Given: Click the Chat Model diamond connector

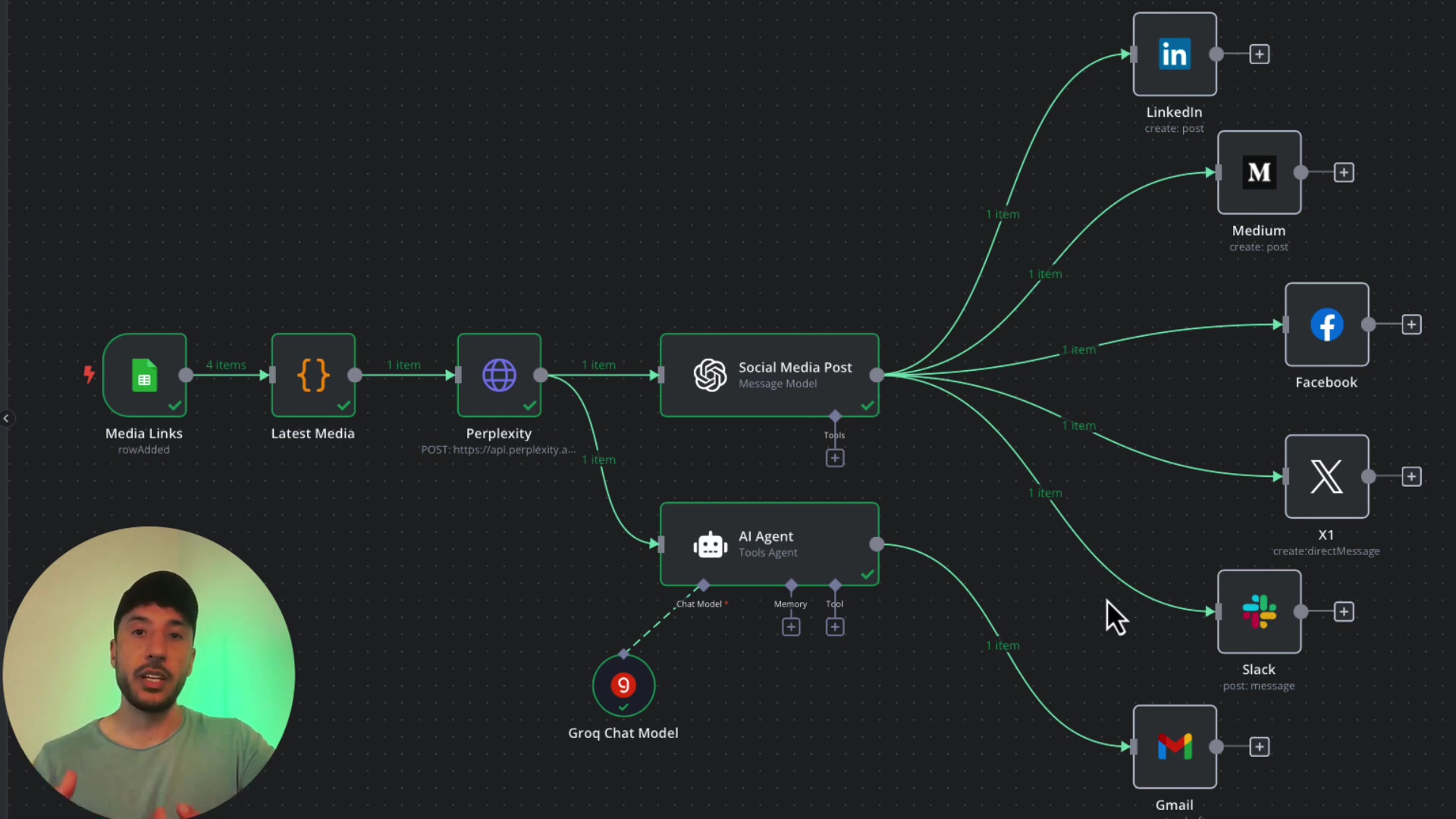Looking at the screenshot, I should tap(703, 585).
